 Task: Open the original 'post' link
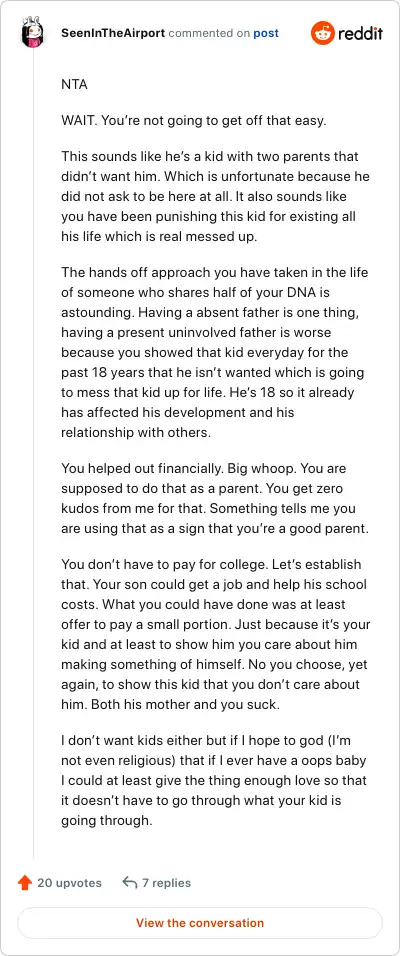click(266, 33)
